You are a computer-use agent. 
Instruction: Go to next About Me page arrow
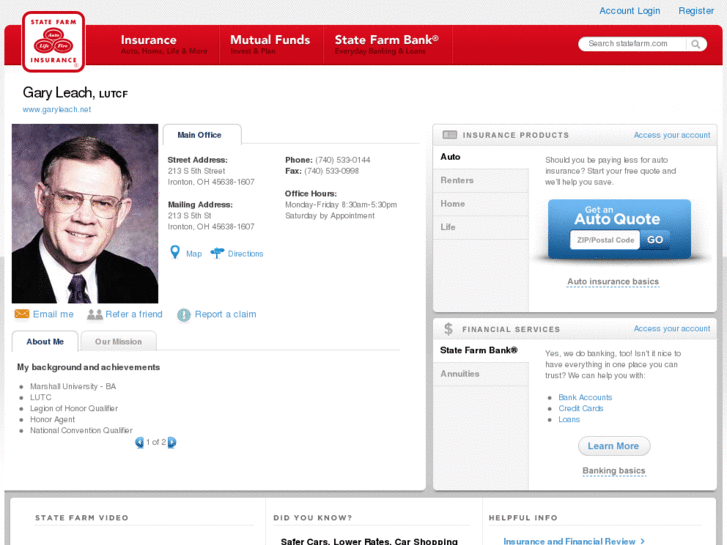172,442
